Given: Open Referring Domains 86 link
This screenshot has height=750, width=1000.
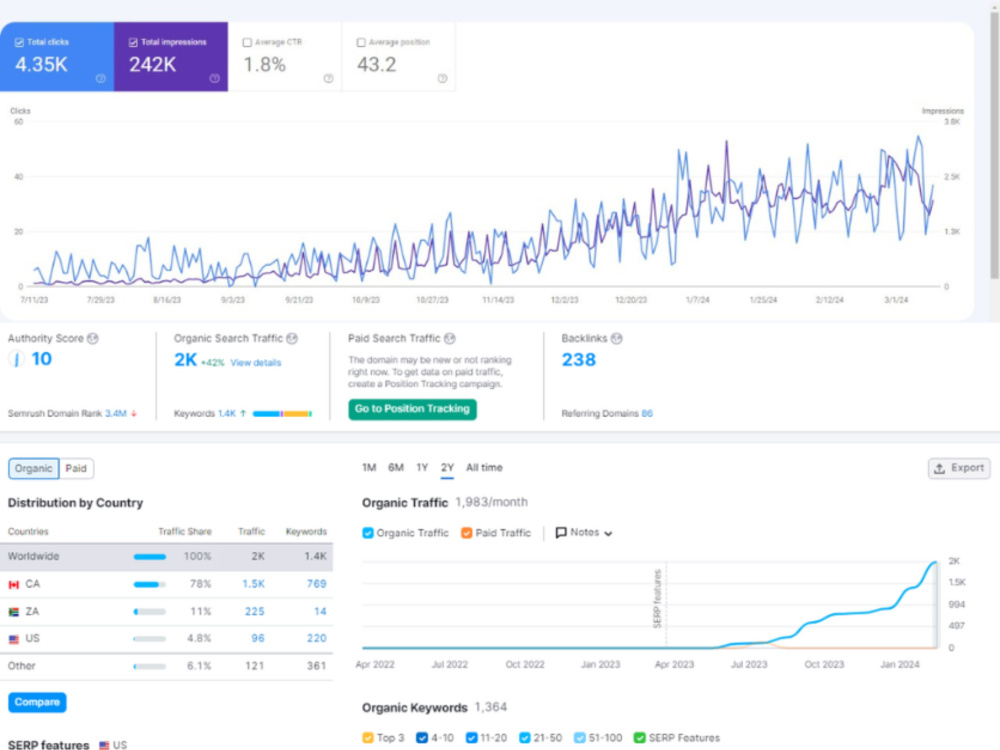Looking at the screenshot, I should pyautogui.click(x=647, y=414).
